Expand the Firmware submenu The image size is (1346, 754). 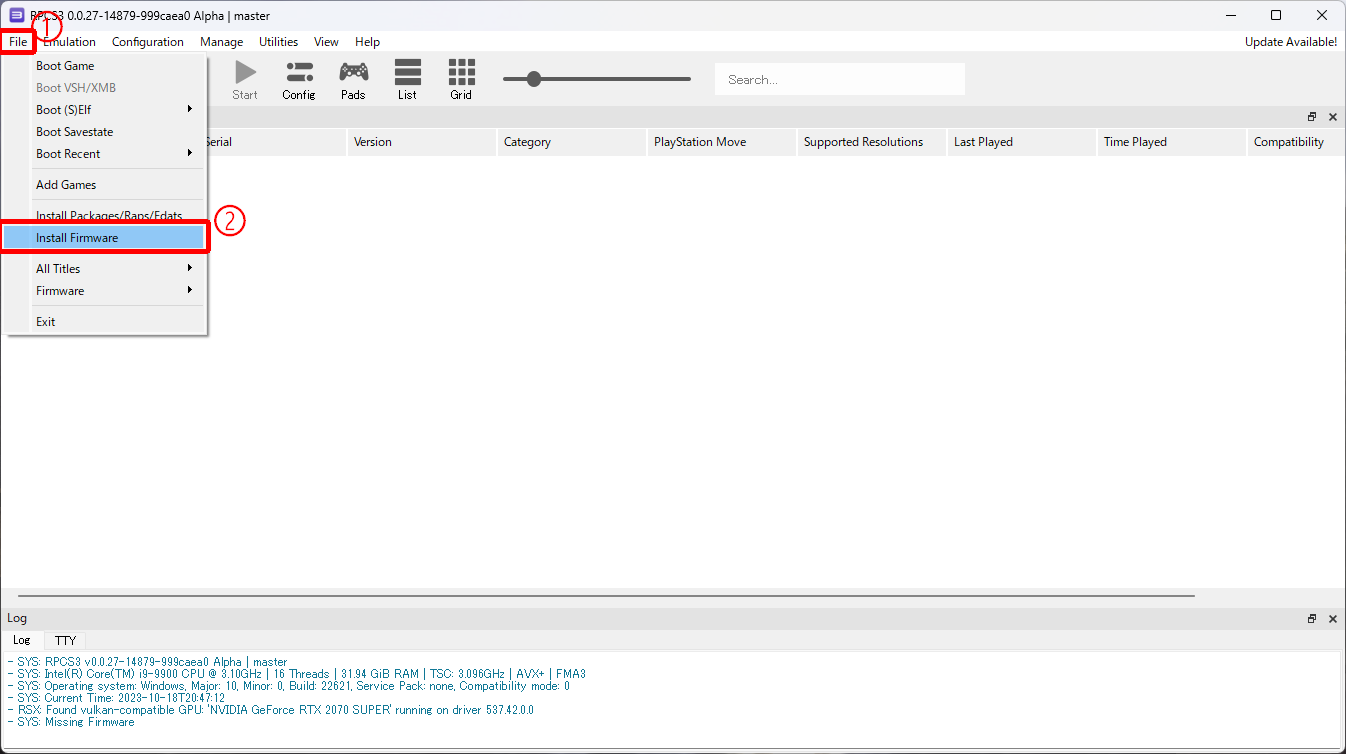point(104,291)
